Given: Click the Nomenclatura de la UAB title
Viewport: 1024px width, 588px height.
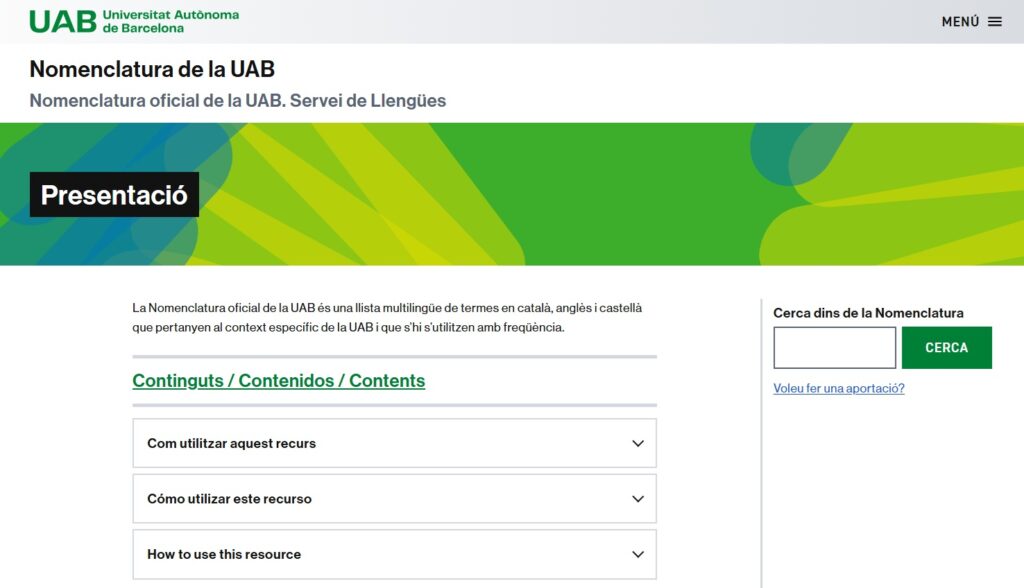Looking at the screenshot, I should pyautogui.click(x=152, y=69).
